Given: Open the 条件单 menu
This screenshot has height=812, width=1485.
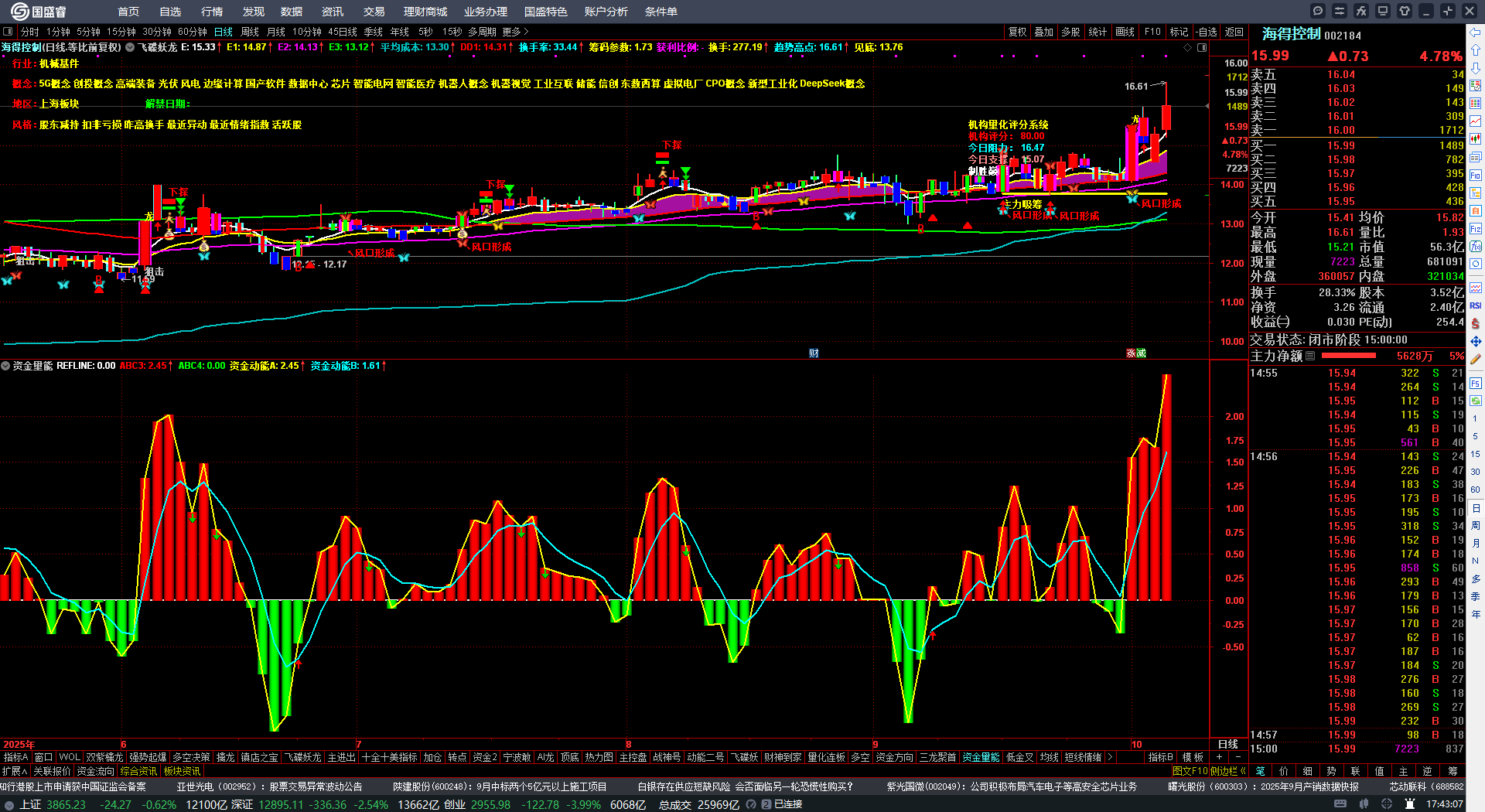Looking at the screenshot, I should [661, 12].
